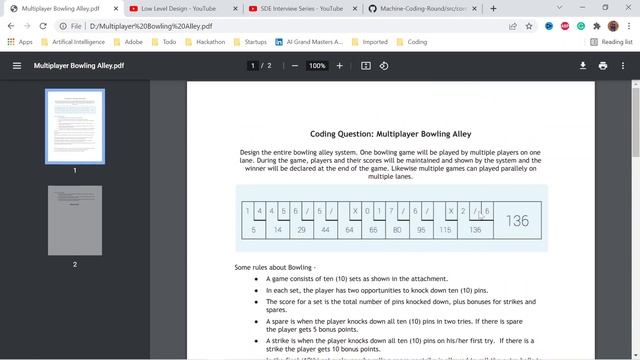Image resolution: width=640 pixels, height=360 pixels.
Task: Open the Chrome three-dot menu
Action: 629,26
